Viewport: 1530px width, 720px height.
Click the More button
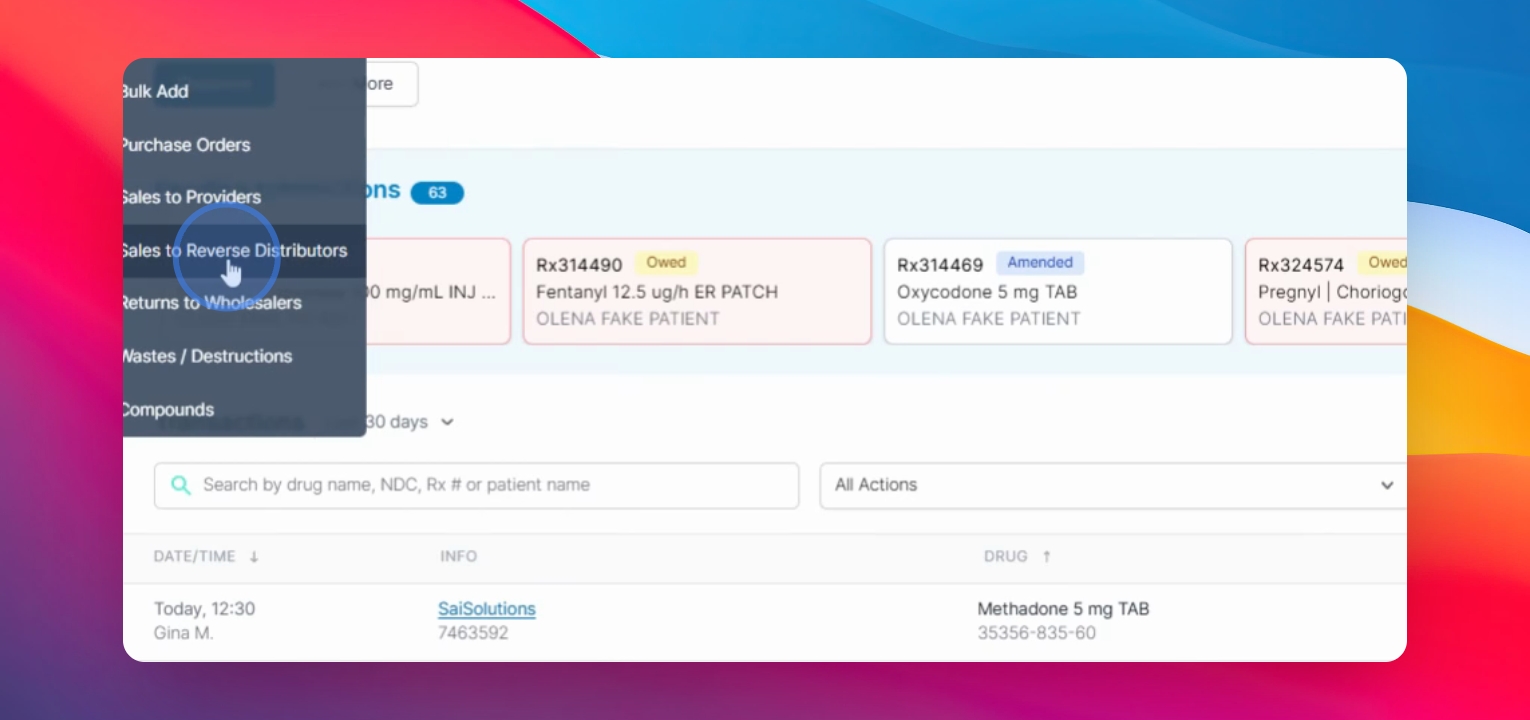[391, 84]
